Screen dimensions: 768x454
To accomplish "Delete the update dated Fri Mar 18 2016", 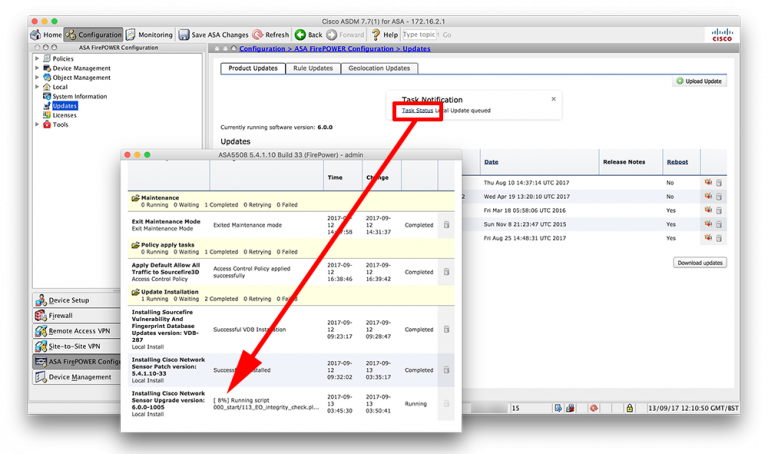I will (x=719, y=211).
